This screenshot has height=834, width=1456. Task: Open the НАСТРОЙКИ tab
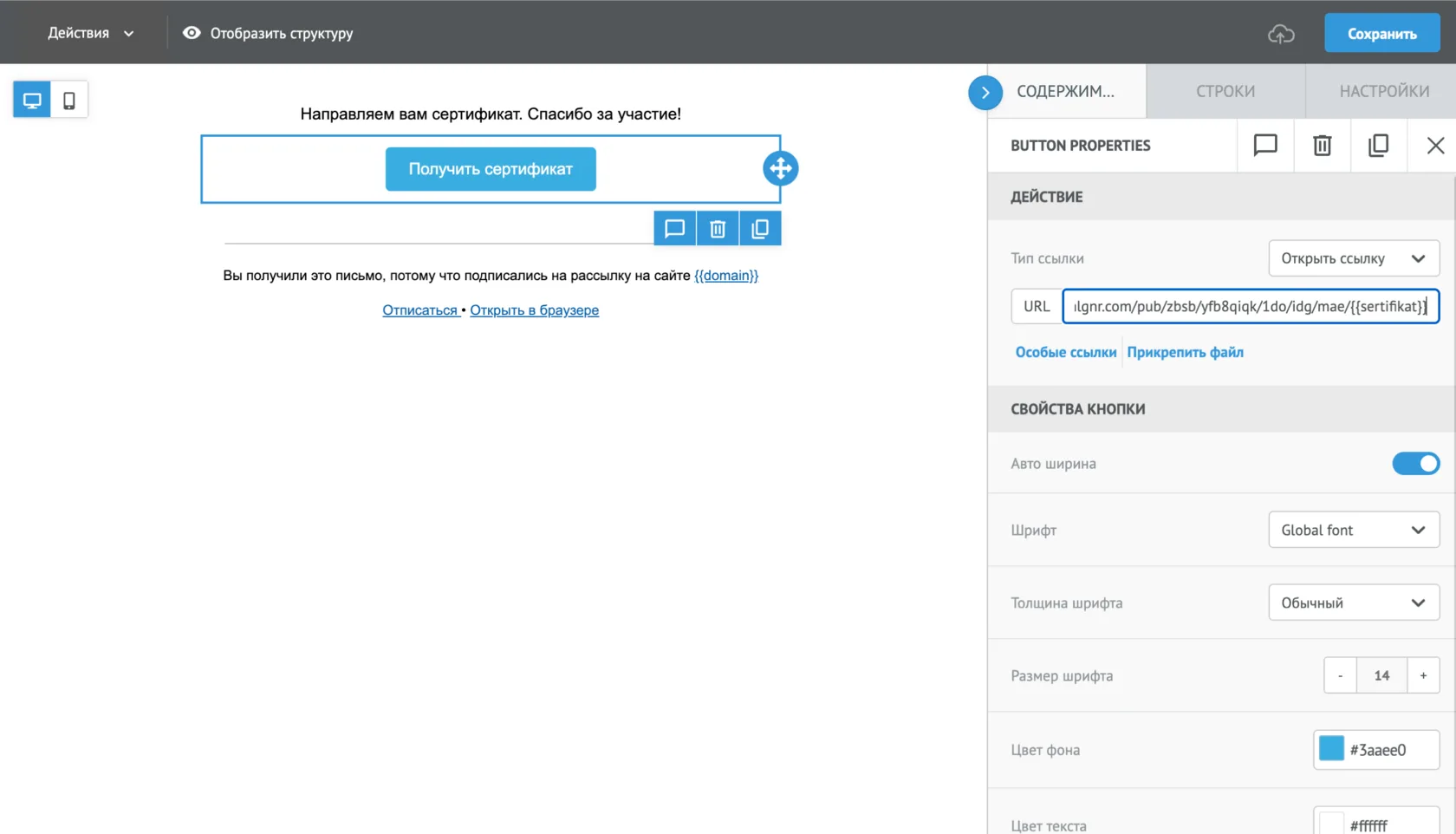[1384, 91]
